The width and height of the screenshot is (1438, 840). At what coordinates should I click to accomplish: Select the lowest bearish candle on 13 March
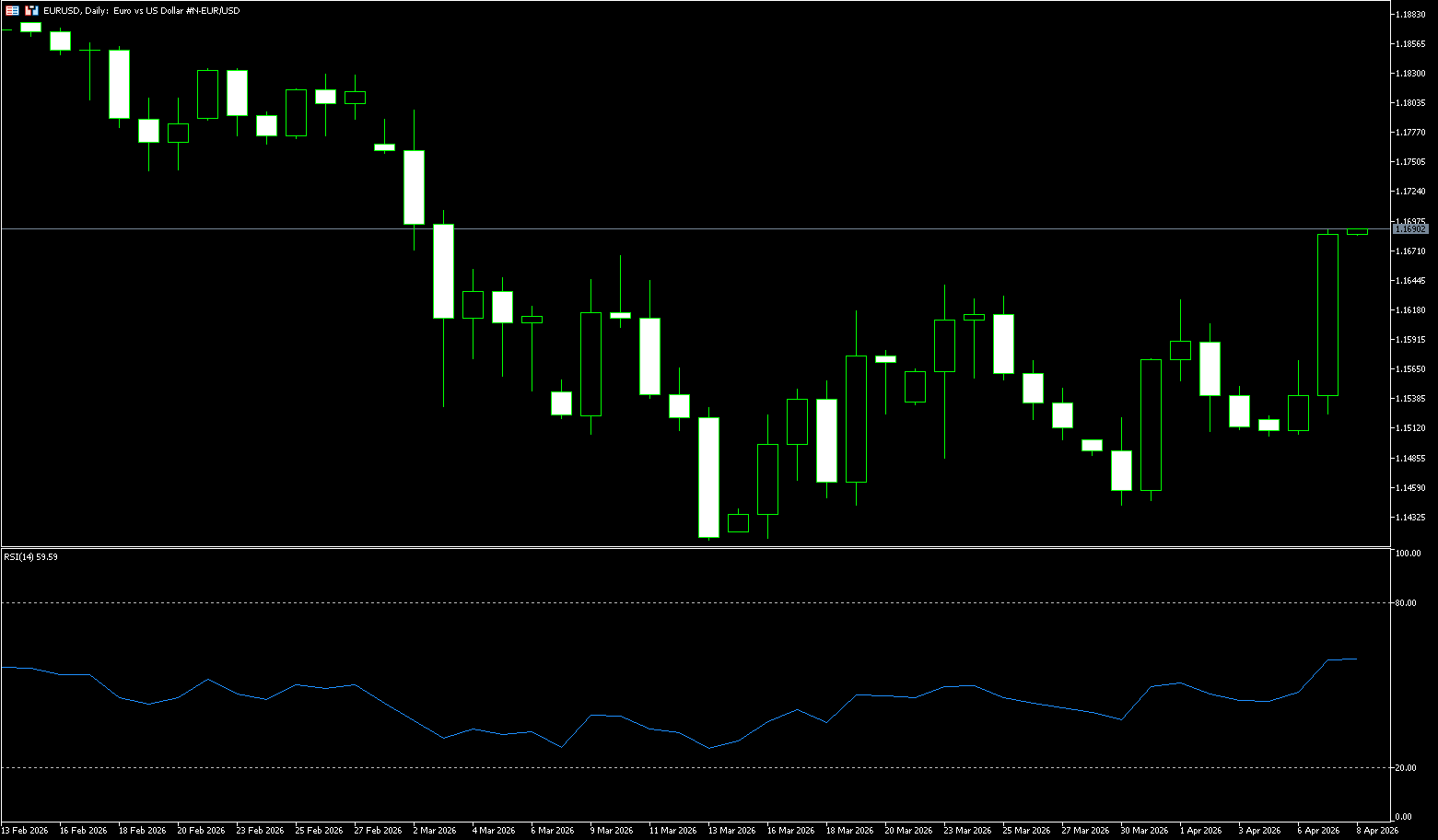[x=708, y=477]
